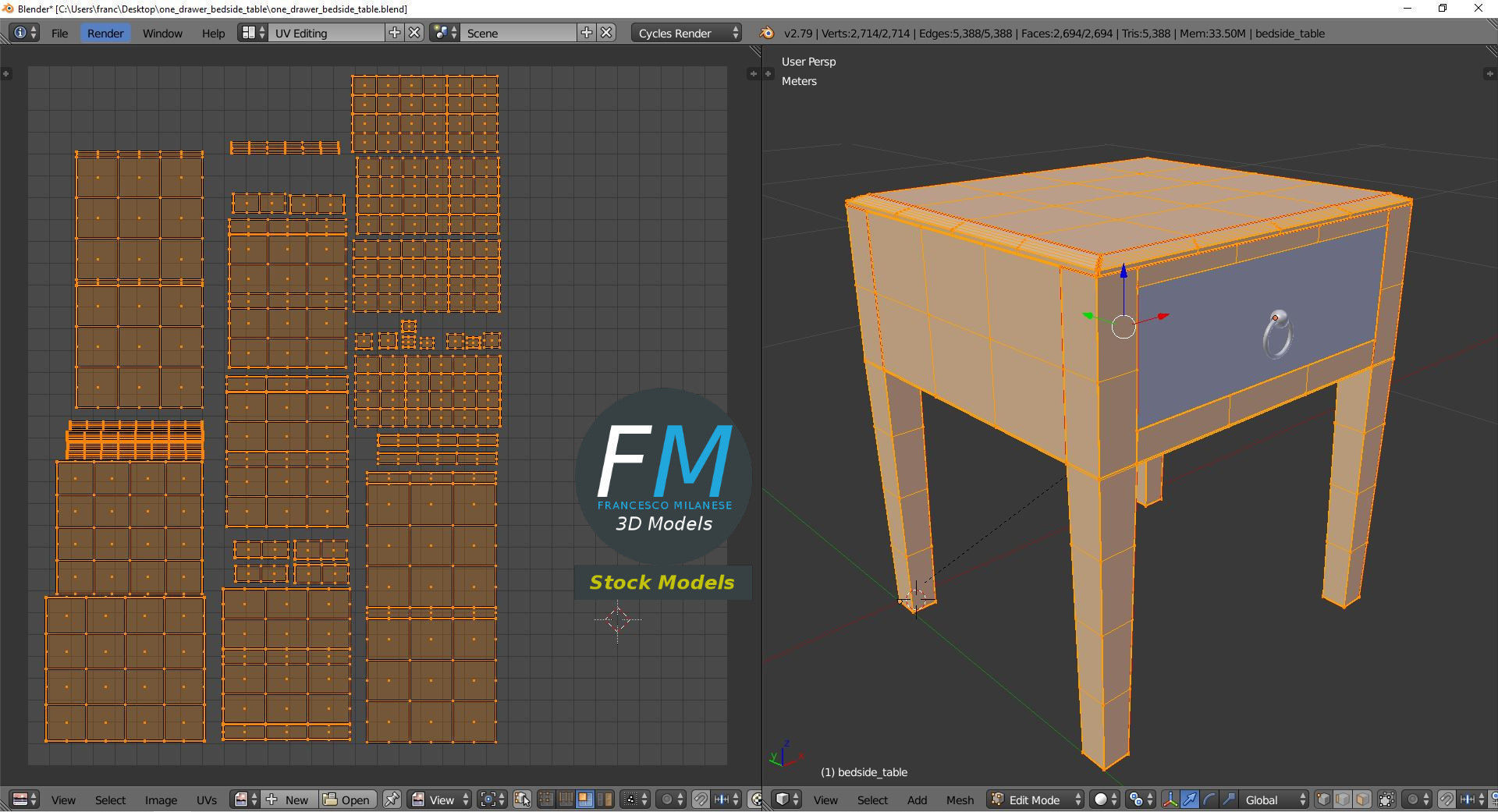Switch to vertex select mode cube icon
Screen dimensions: 1498x812
point(1323,800)
